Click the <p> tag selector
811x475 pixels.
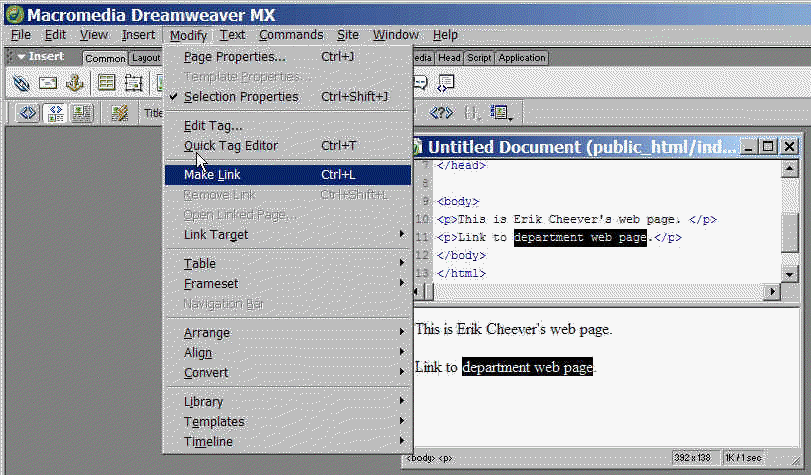445,458
